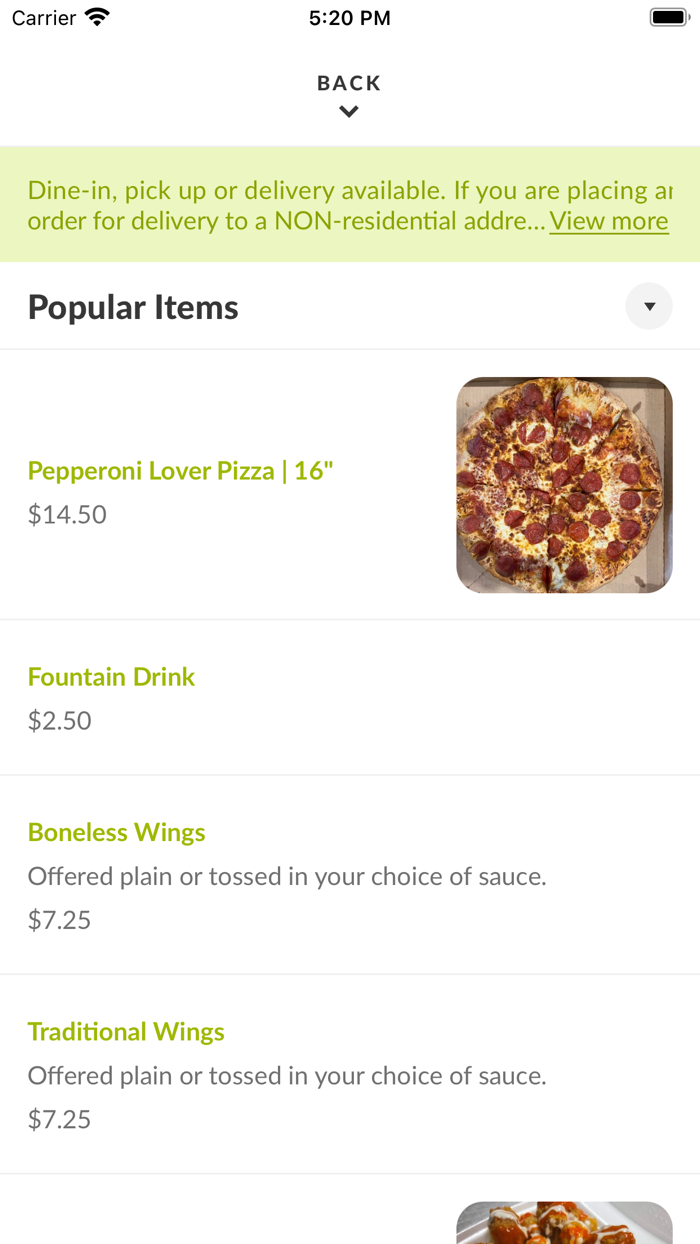The image size is (700, 1244).
Task: Tap the chevron below the BACK label
Action: 348,111
